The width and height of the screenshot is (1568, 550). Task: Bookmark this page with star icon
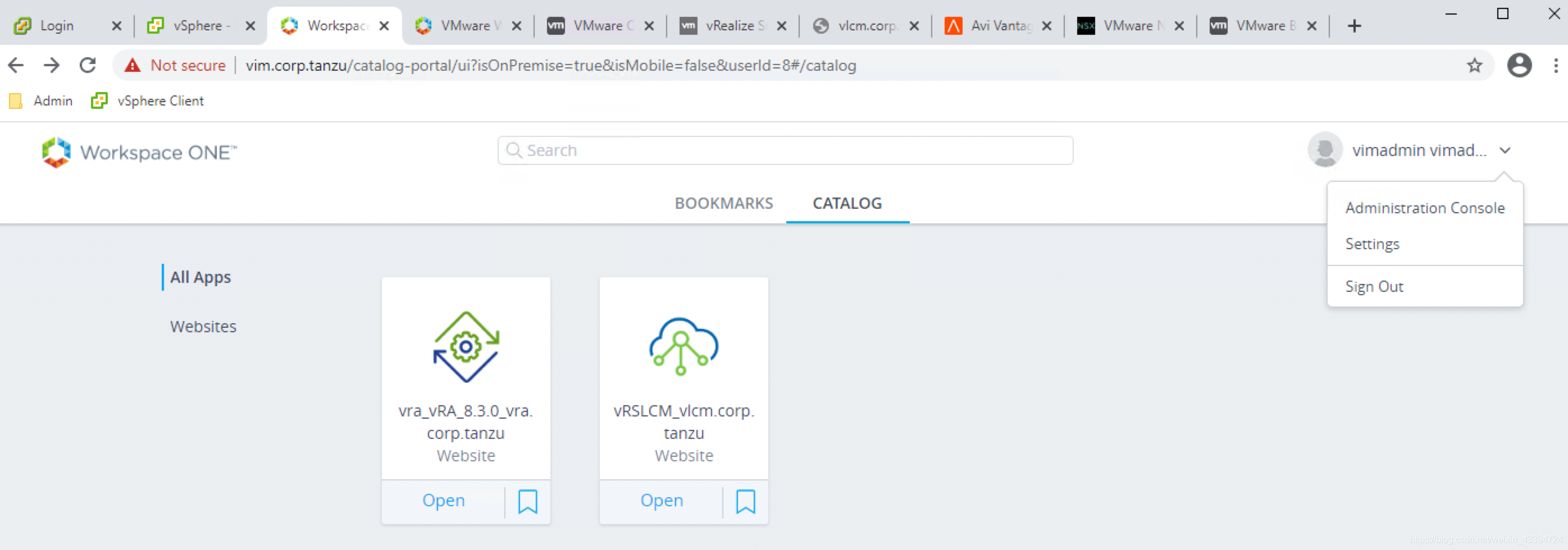pos(1474,65)
